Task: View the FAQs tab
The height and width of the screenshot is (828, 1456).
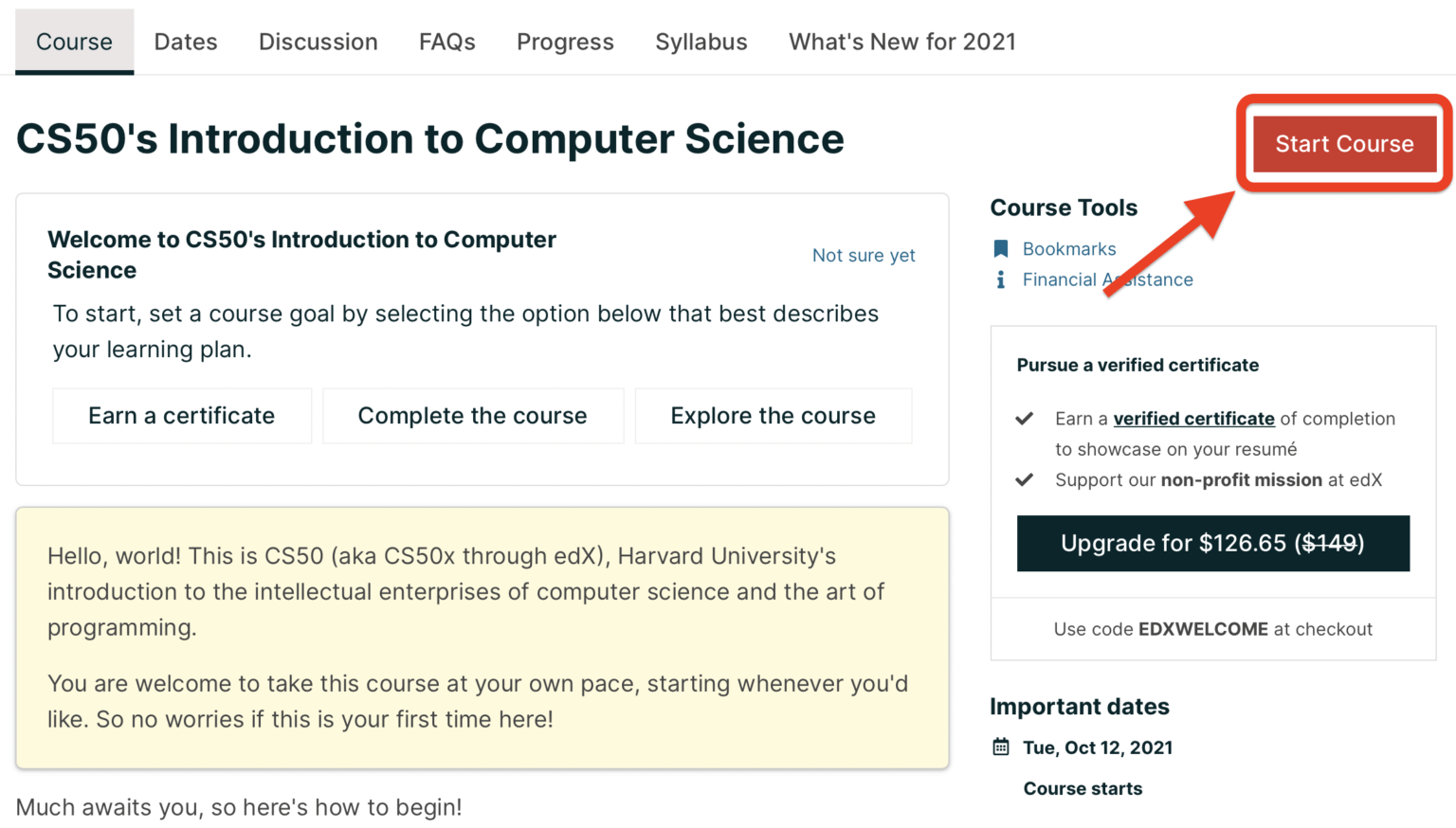Action: coord(446,42)
